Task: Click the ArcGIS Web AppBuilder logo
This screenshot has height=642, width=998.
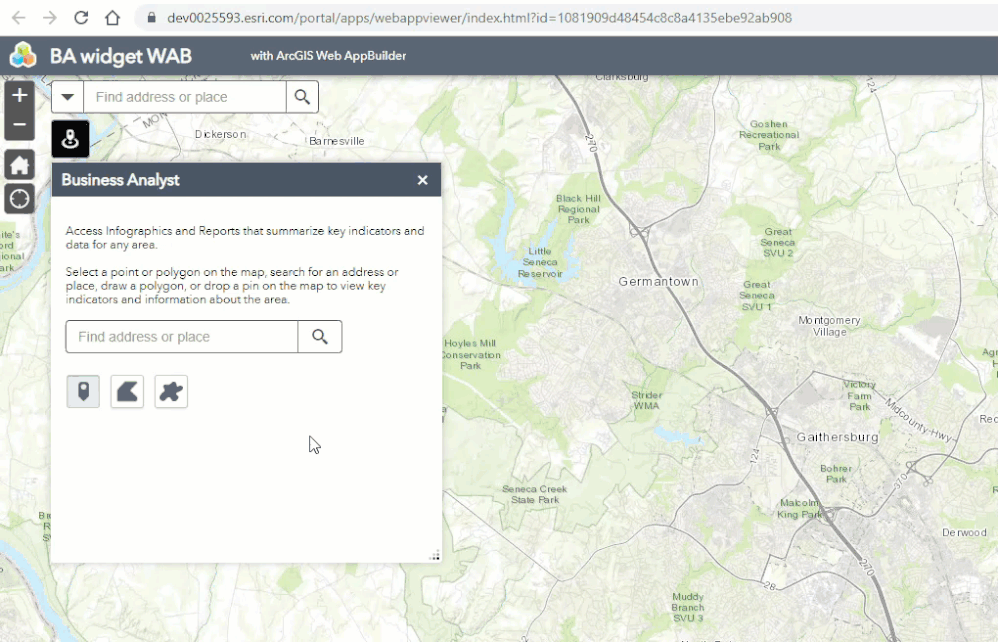Action: point(24,55)
